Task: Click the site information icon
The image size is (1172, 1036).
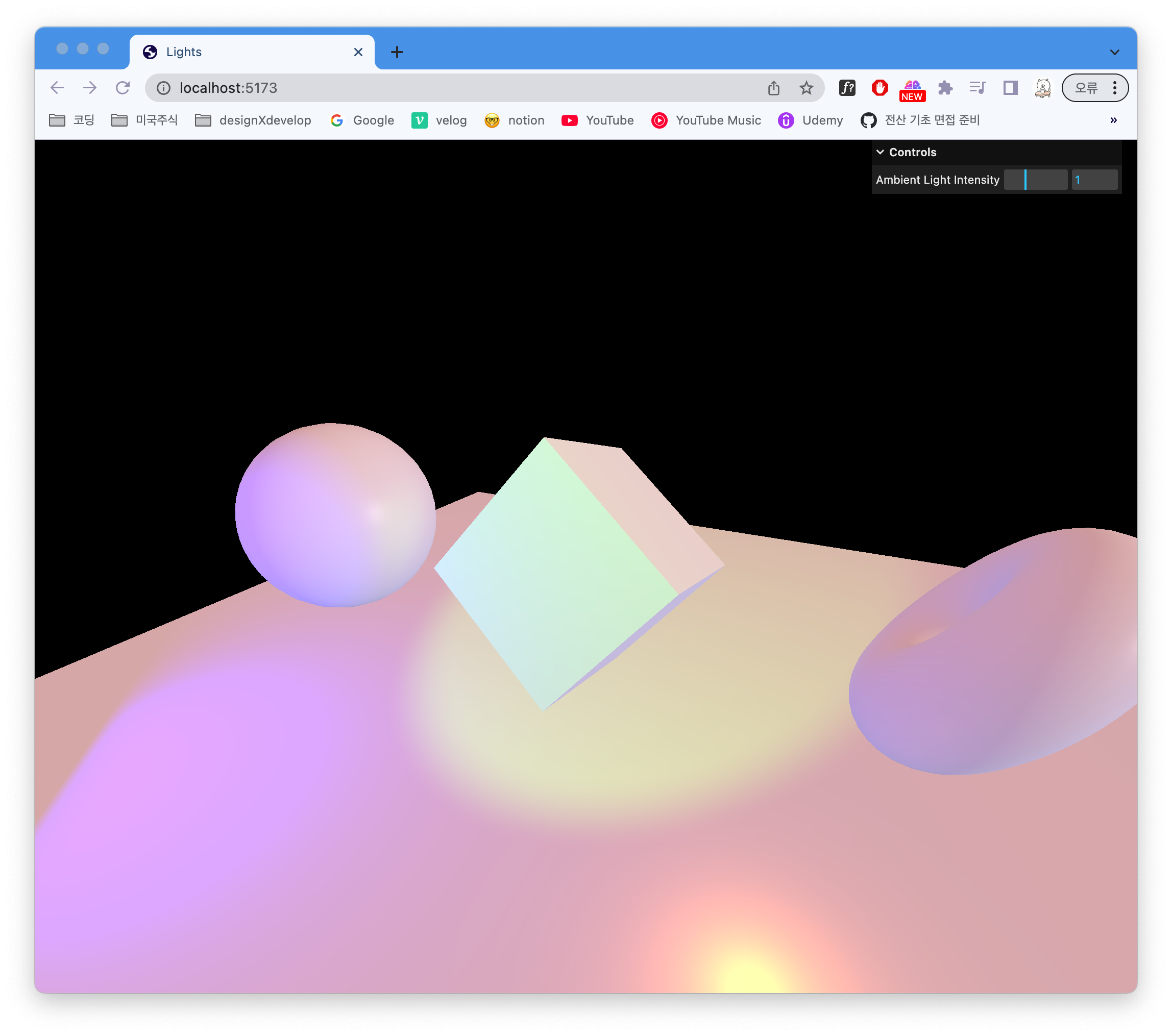Action: [164, 88]
